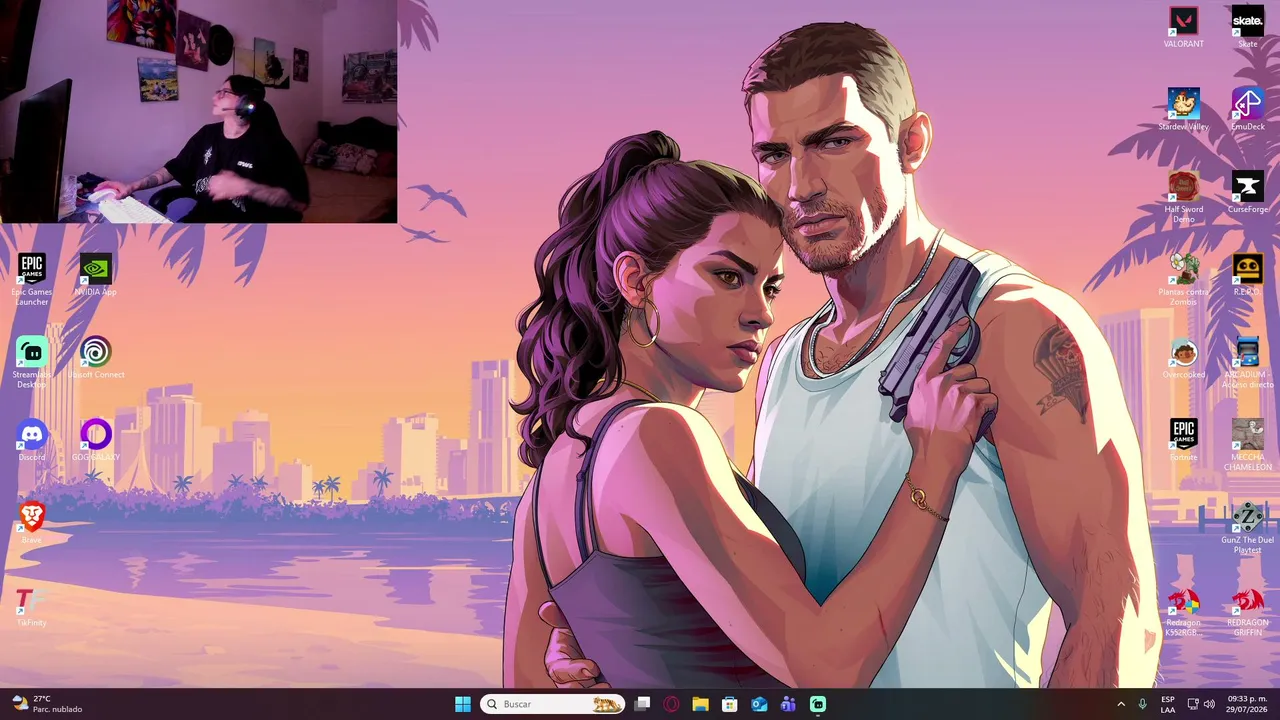
Task: Click the Streamlabs Desktop shortcut
Action: pos(32,363)
